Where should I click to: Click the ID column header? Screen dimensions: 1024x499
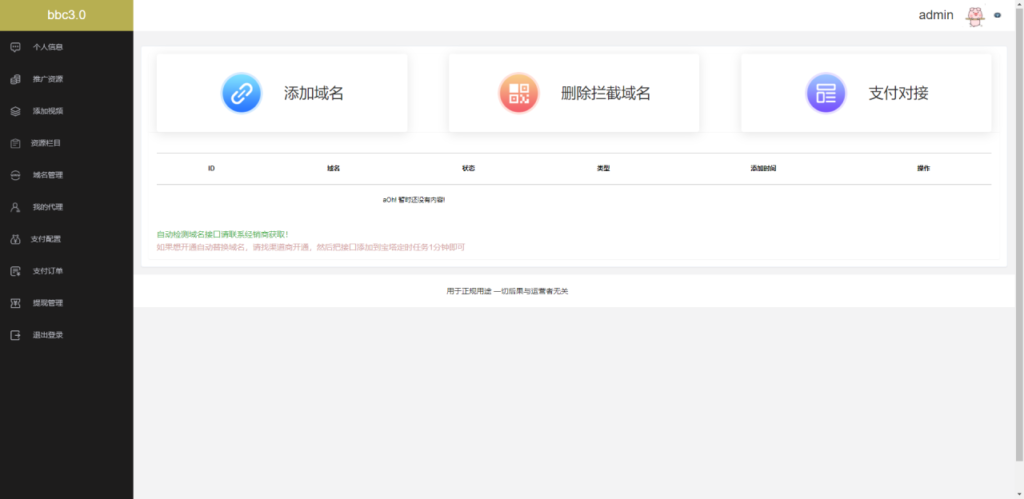click(x=211, y=169)
